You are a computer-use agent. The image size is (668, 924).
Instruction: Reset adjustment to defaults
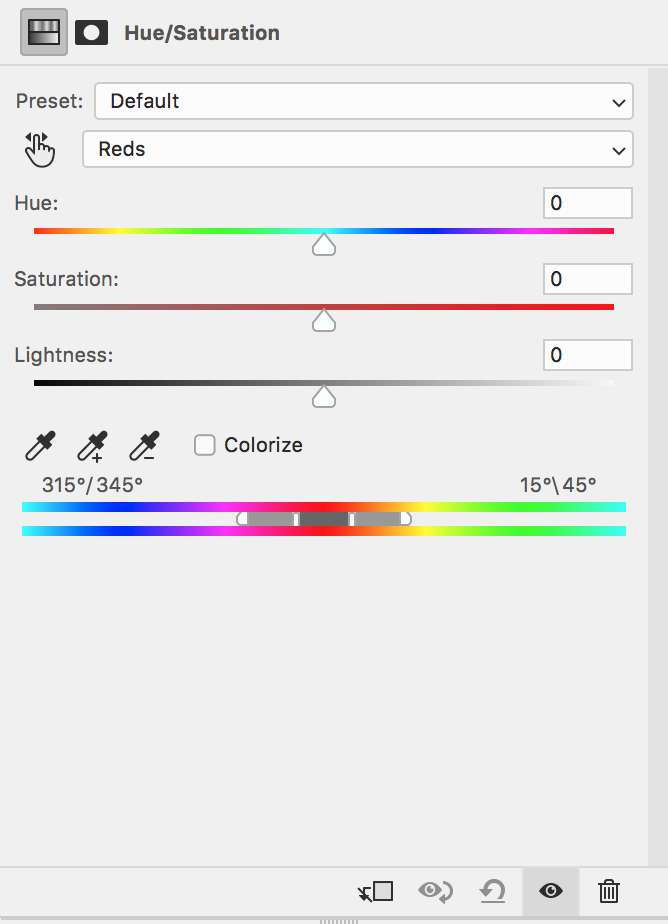[492, 891]
